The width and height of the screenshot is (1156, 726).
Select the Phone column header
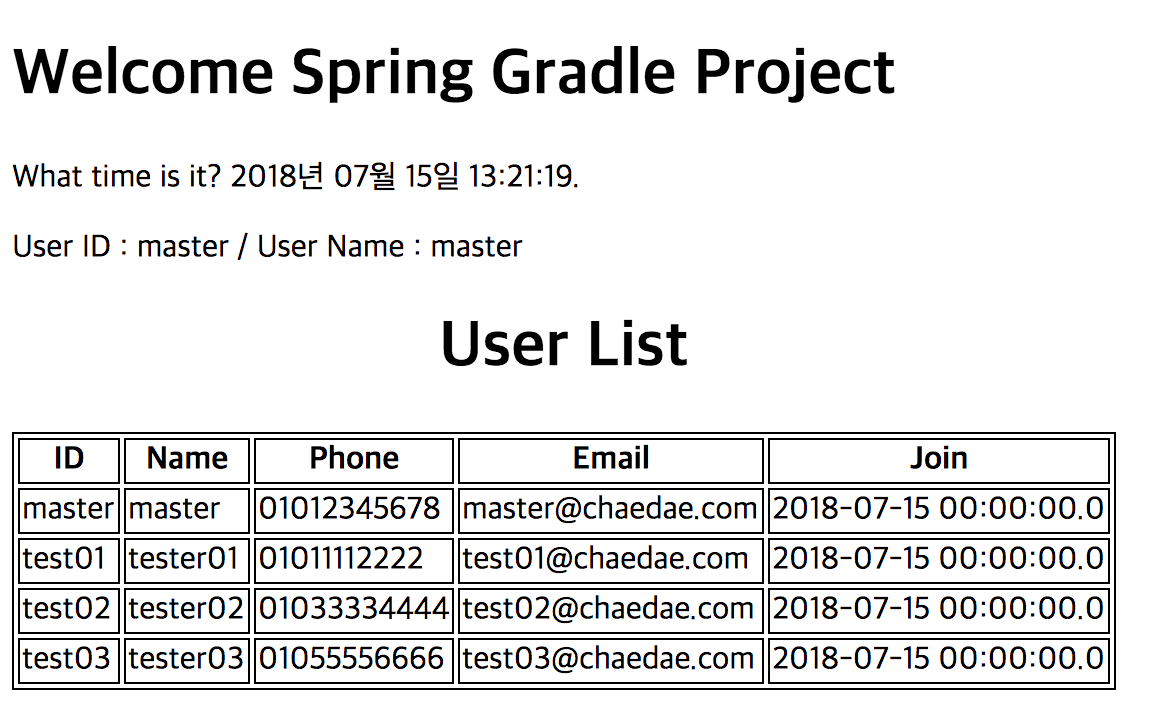coord(354,459)
